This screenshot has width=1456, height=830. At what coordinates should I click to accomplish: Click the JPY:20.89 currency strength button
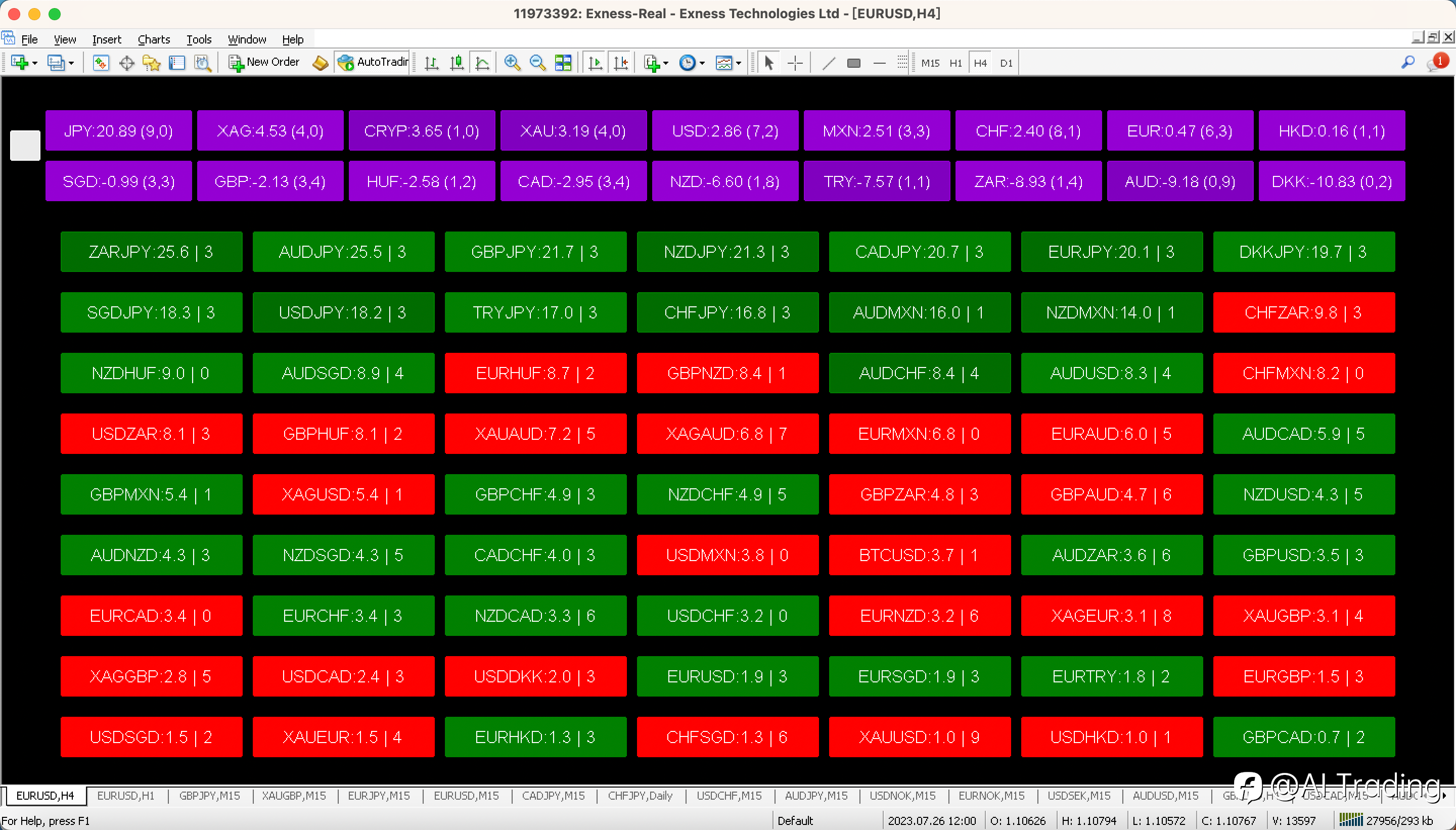pos(119,130)
